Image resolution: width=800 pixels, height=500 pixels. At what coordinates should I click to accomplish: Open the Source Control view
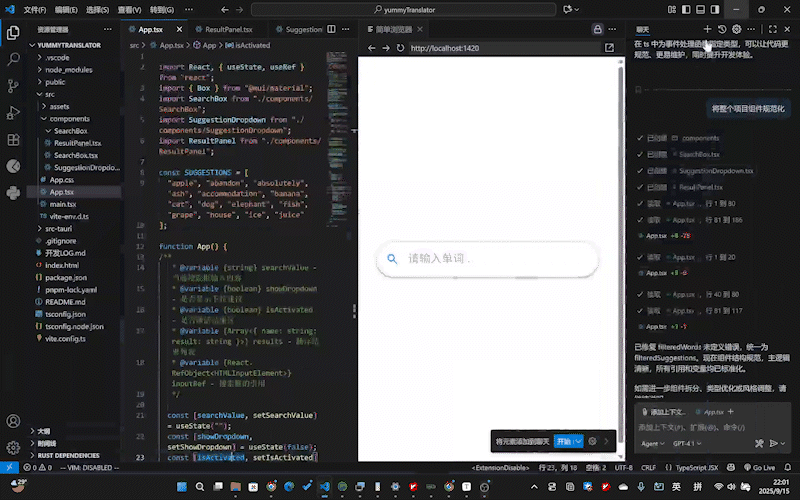(13, 87)
